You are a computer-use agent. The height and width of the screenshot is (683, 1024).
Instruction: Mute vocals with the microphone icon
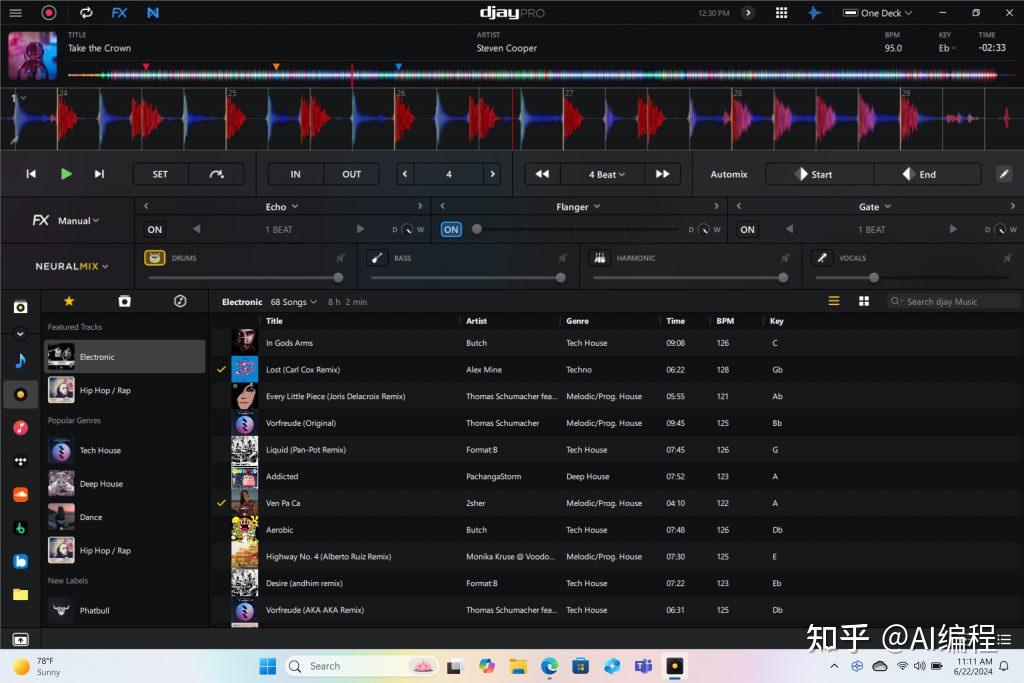822,258
